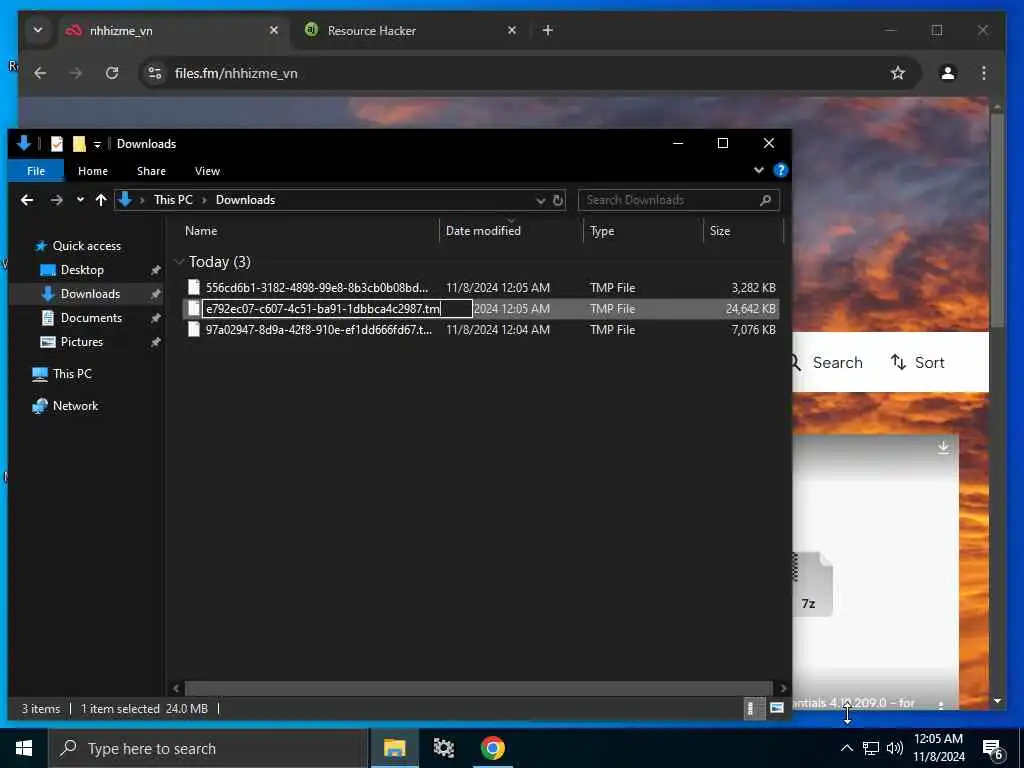
Task: Show hidden system tray icons
Action: (x=846, y=748)
